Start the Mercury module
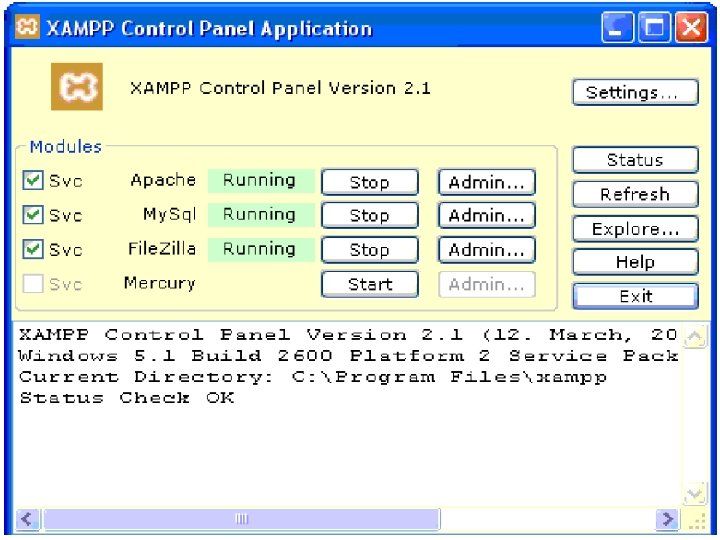This screenshot has height=540, width=720. click(x=370, y=284)
